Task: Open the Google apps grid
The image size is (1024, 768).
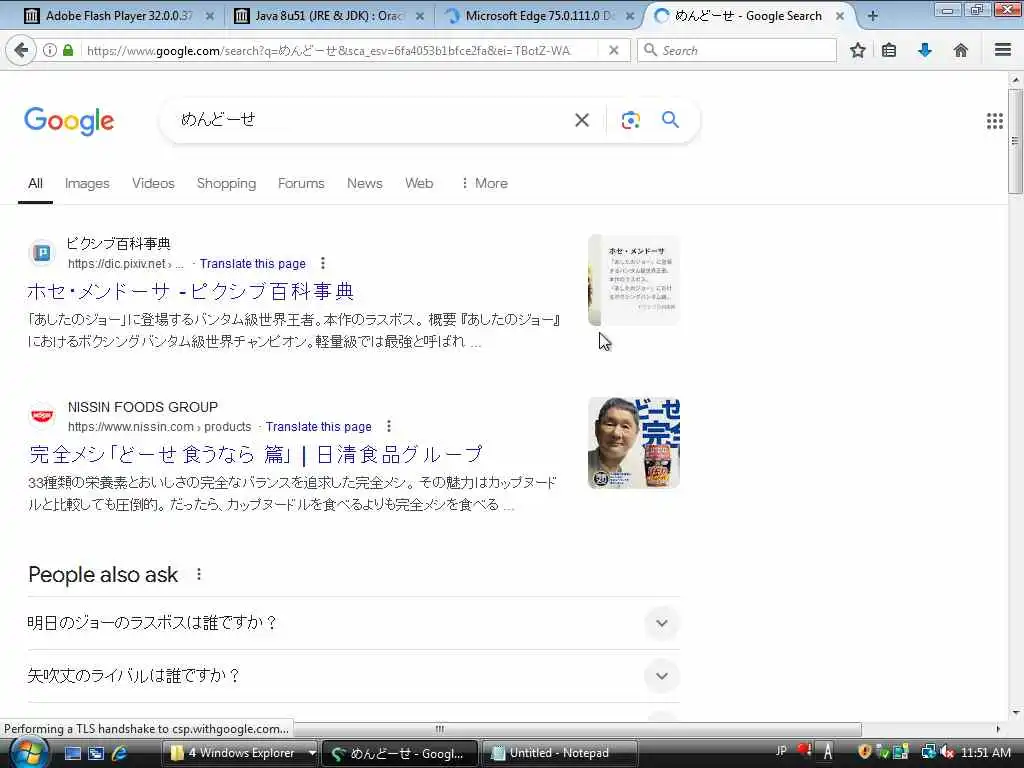Action: pos(995,121)
